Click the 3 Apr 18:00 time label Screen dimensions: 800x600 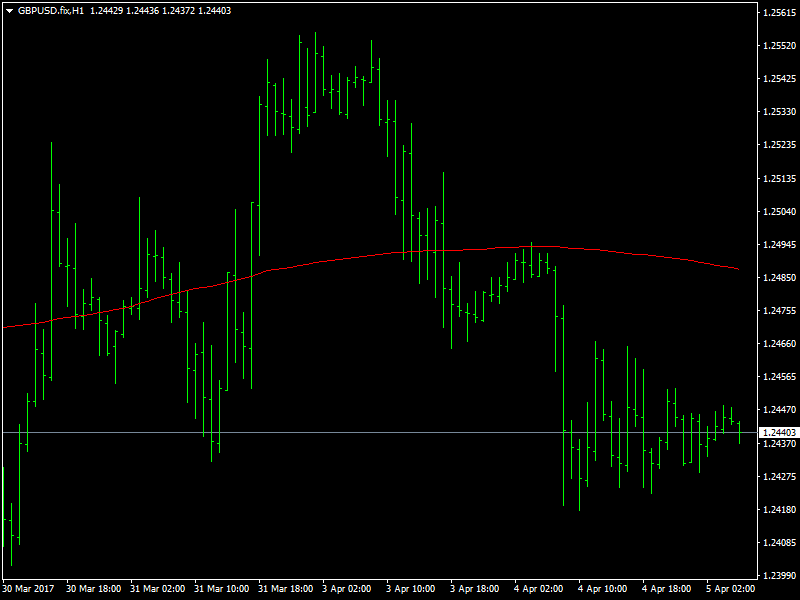point(475,589)
